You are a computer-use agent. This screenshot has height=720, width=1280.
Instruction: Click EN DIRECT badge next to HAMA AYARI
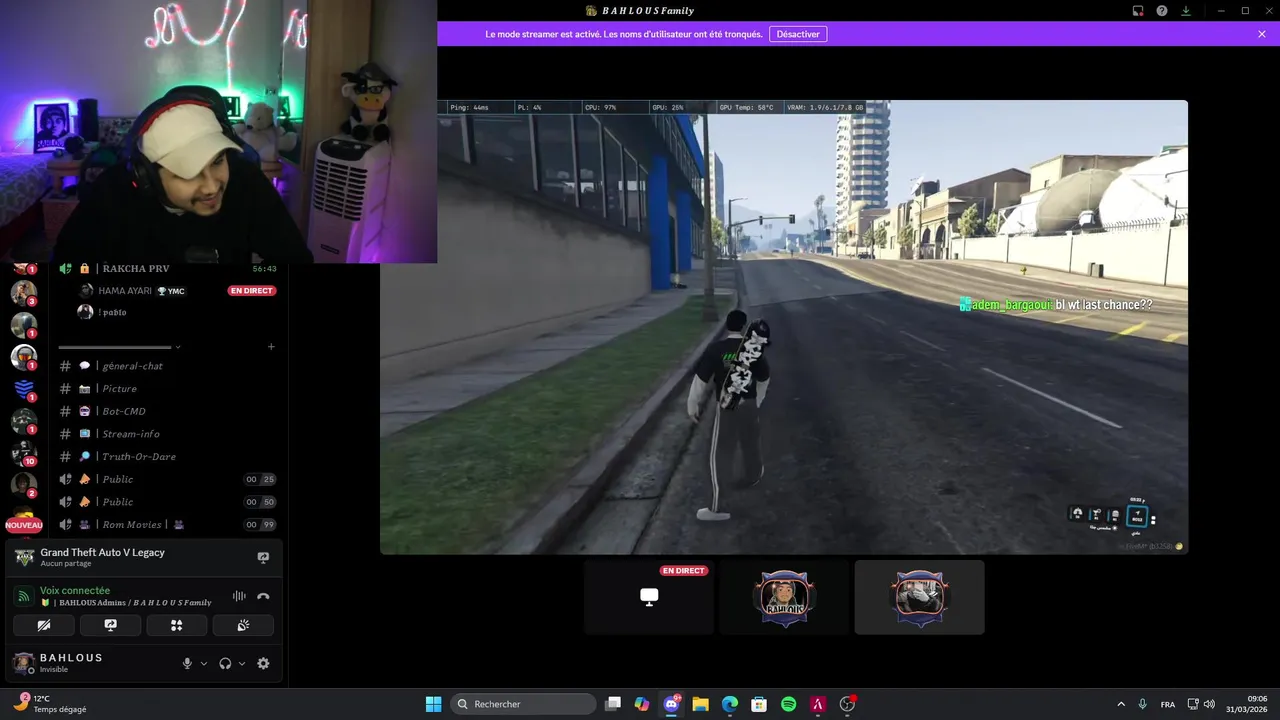pyautogui.click(x=252, y=291)
